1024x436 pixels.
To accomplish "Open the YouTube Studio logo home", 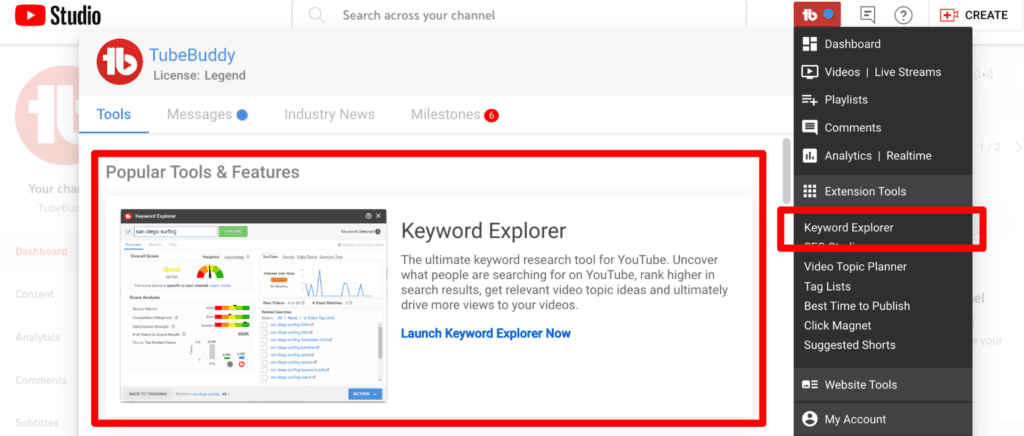I will (58, 15).
